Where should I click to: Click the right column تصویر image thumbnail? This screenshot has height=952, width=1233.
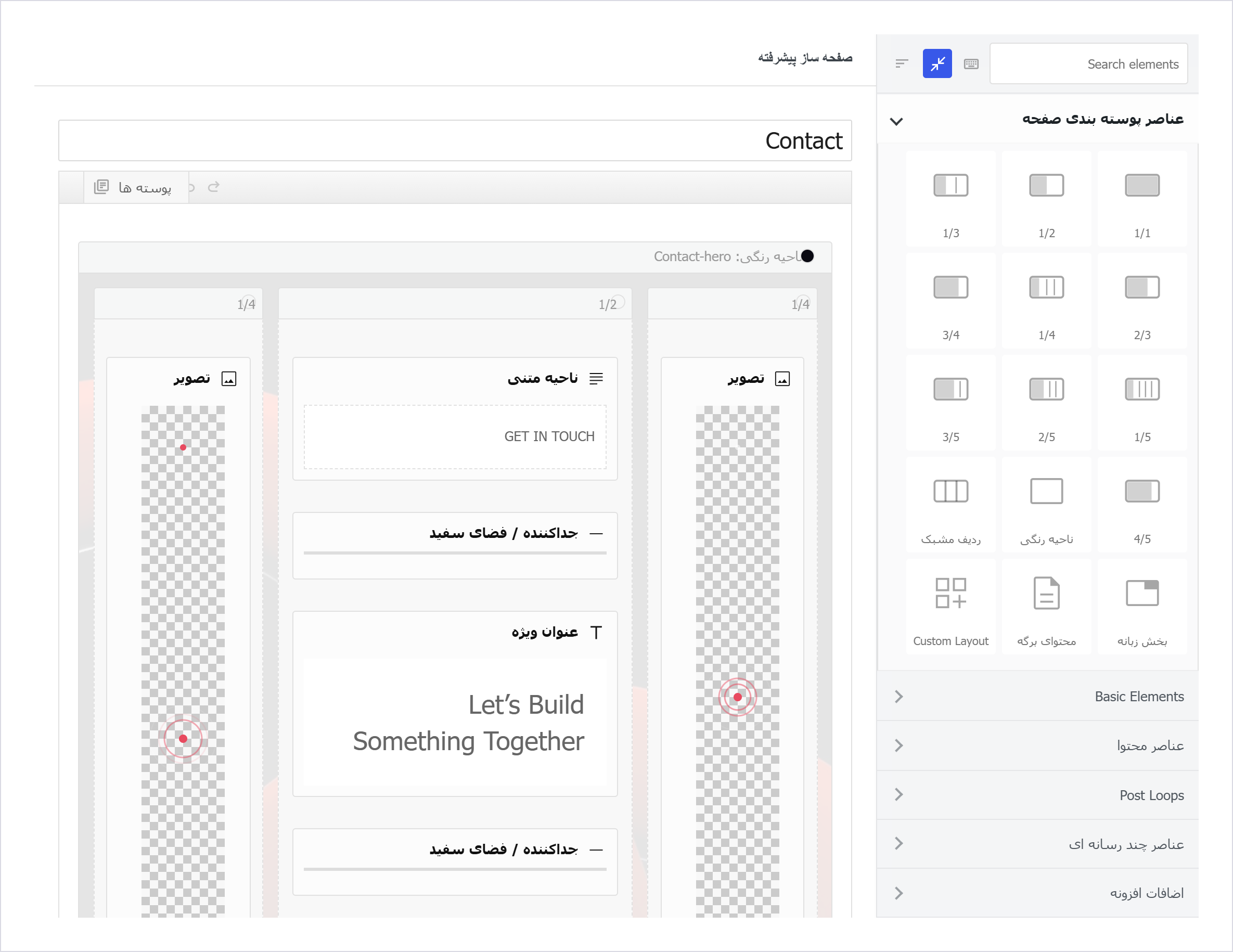737,661
